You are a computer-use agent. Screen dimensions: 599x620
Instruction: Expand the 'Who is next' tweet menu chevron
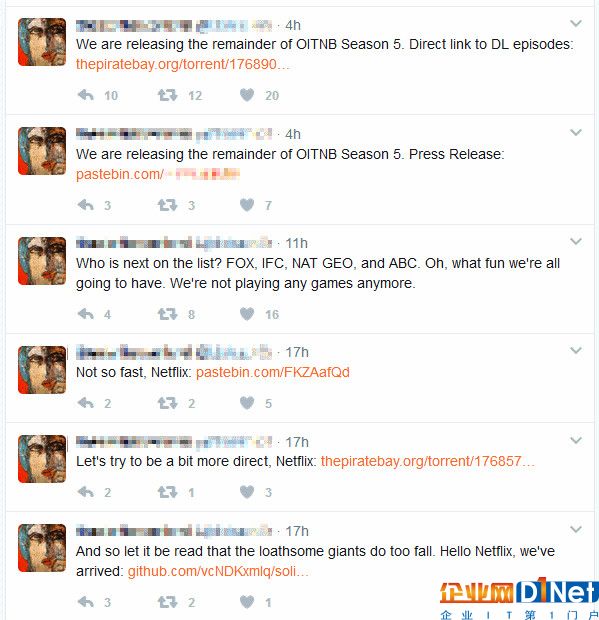click(x=576, y=241)
